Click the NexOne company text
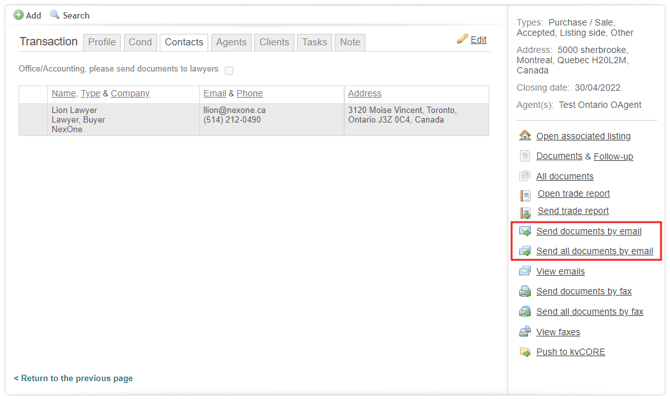This screenshot has width=670, height=399. 67,129
